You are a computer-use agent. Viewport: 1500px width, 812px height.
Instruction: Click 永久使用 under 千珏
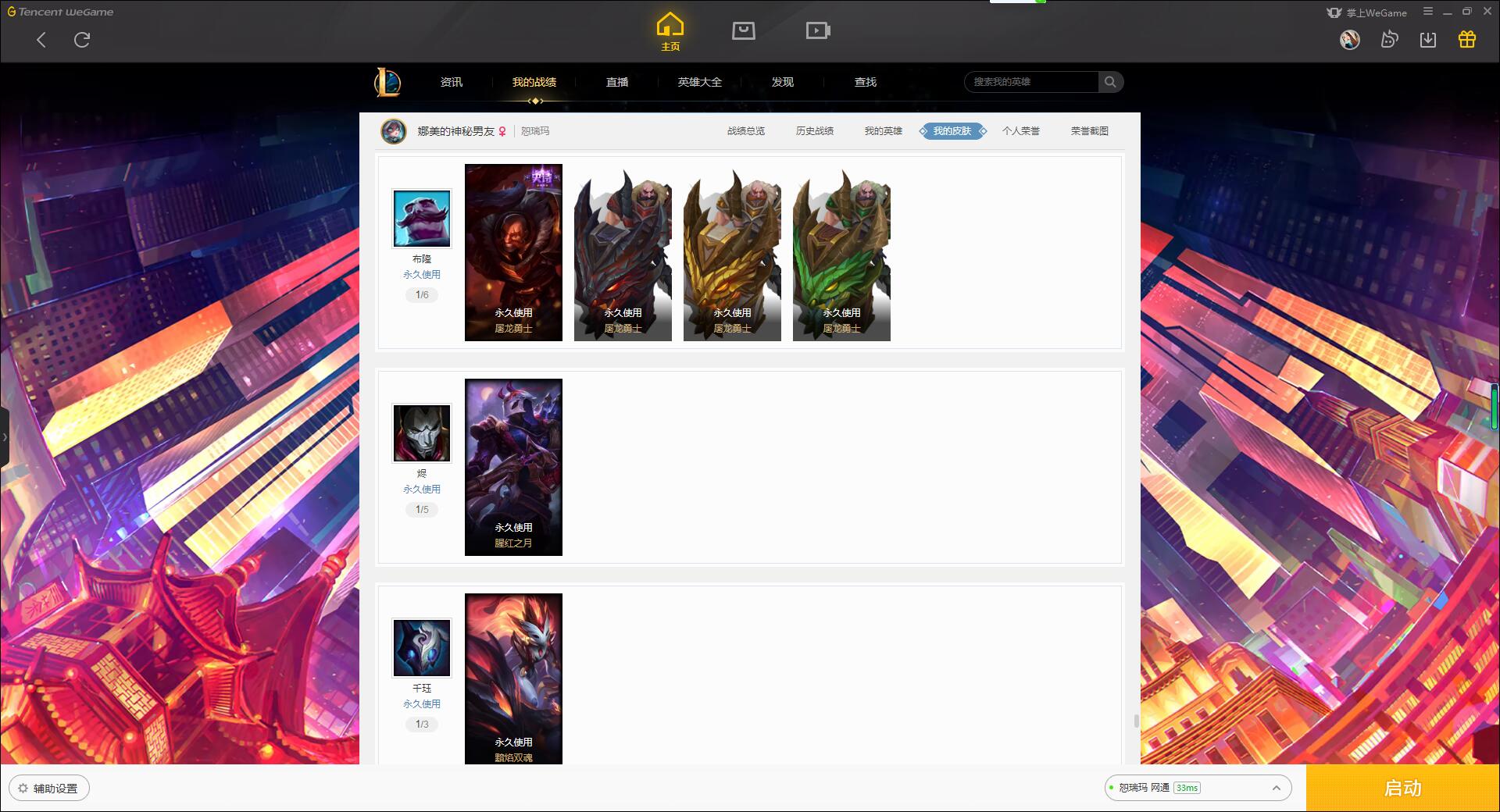click(422, 704)
